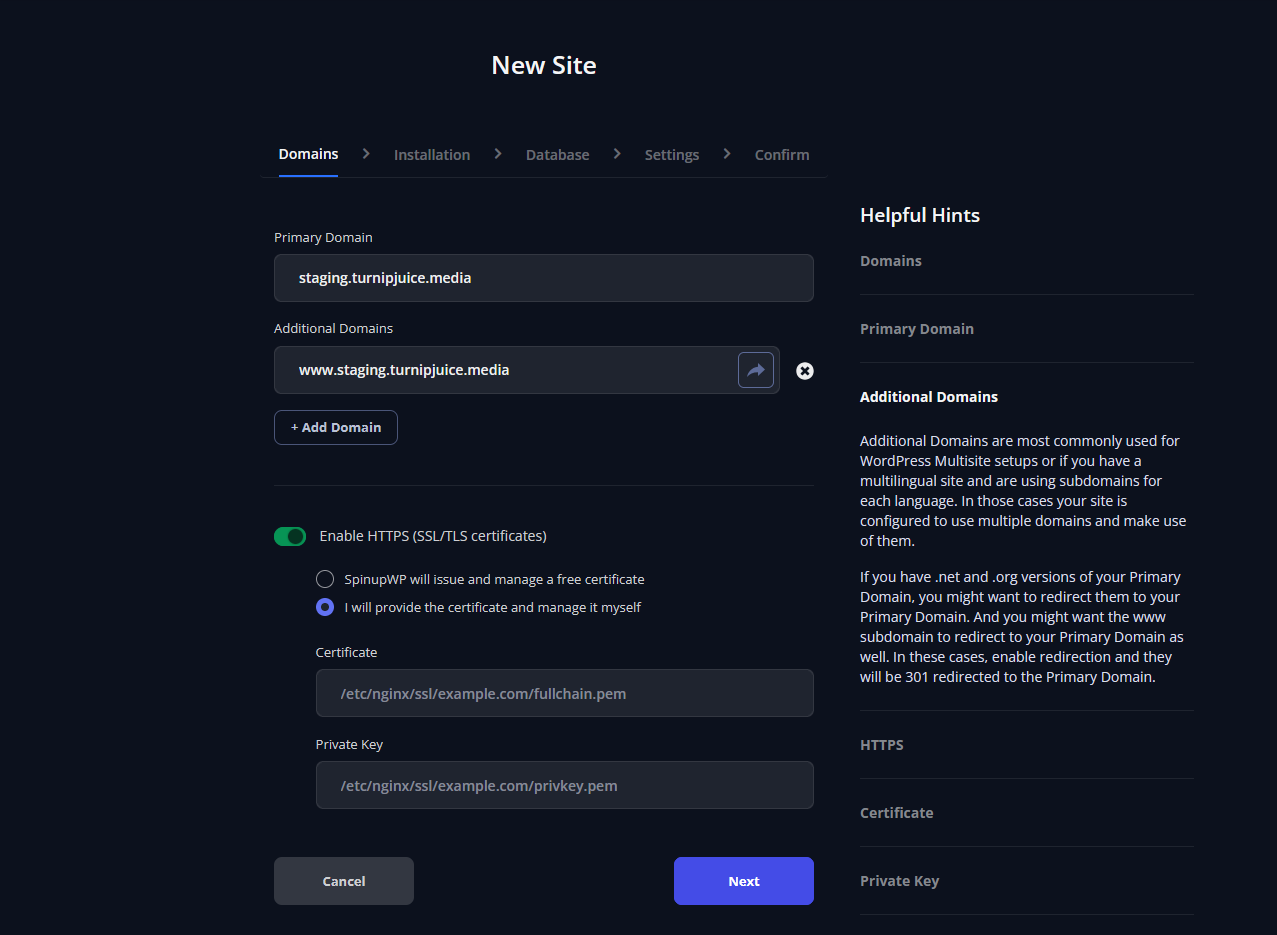This screenshot has height=935, width=1277.
Task: Click into the Primary Domain field
Action: point(543,278)
